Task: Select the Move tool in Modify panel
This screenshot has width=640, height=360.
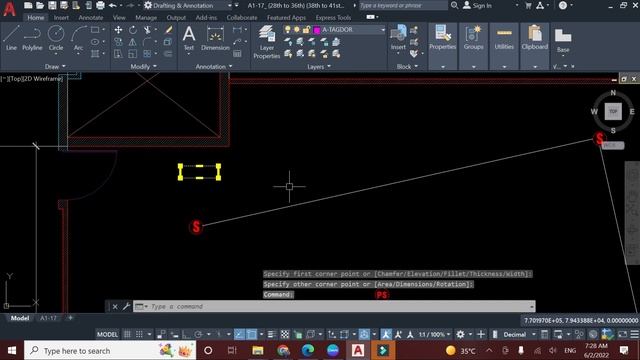Action: pos(118,30)
